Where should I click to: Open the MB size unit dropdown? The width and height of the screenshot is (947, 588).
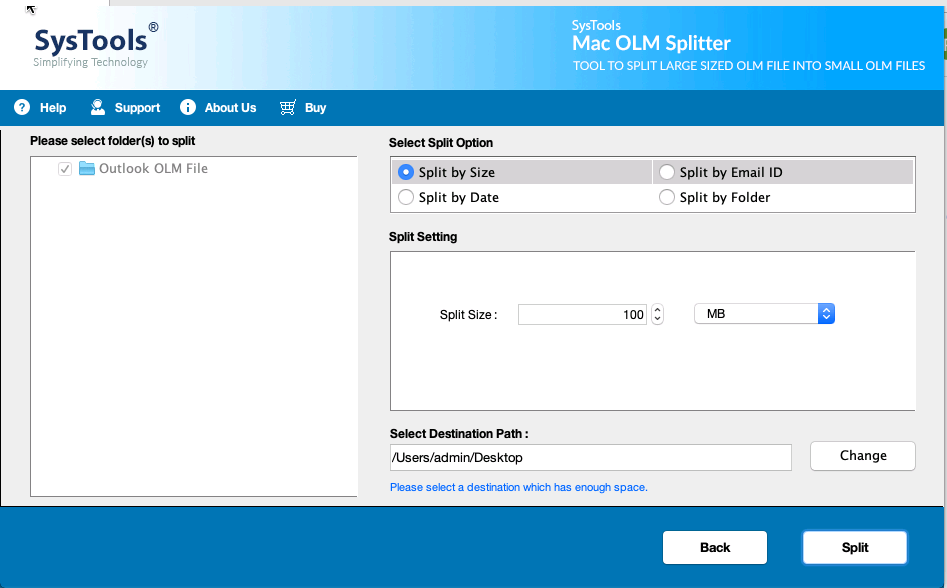click(764, 314)
